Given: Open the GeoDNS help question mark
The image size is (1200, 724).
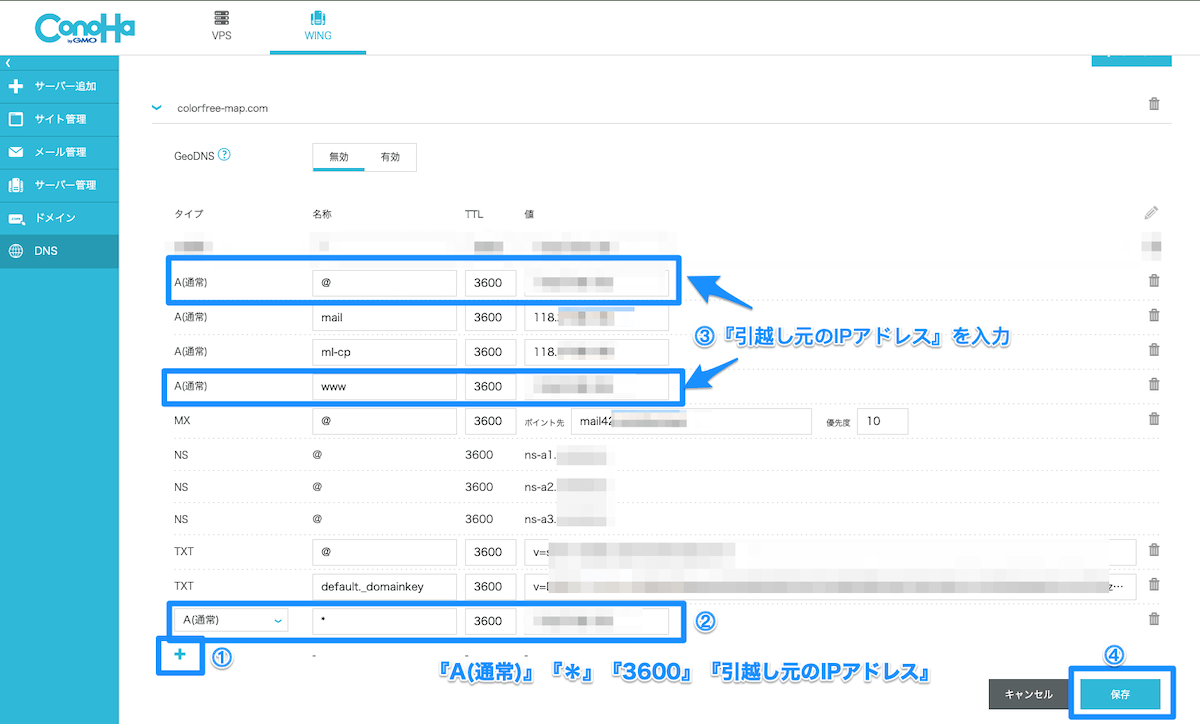Looking at the screenshot, I should click(224, 155).
